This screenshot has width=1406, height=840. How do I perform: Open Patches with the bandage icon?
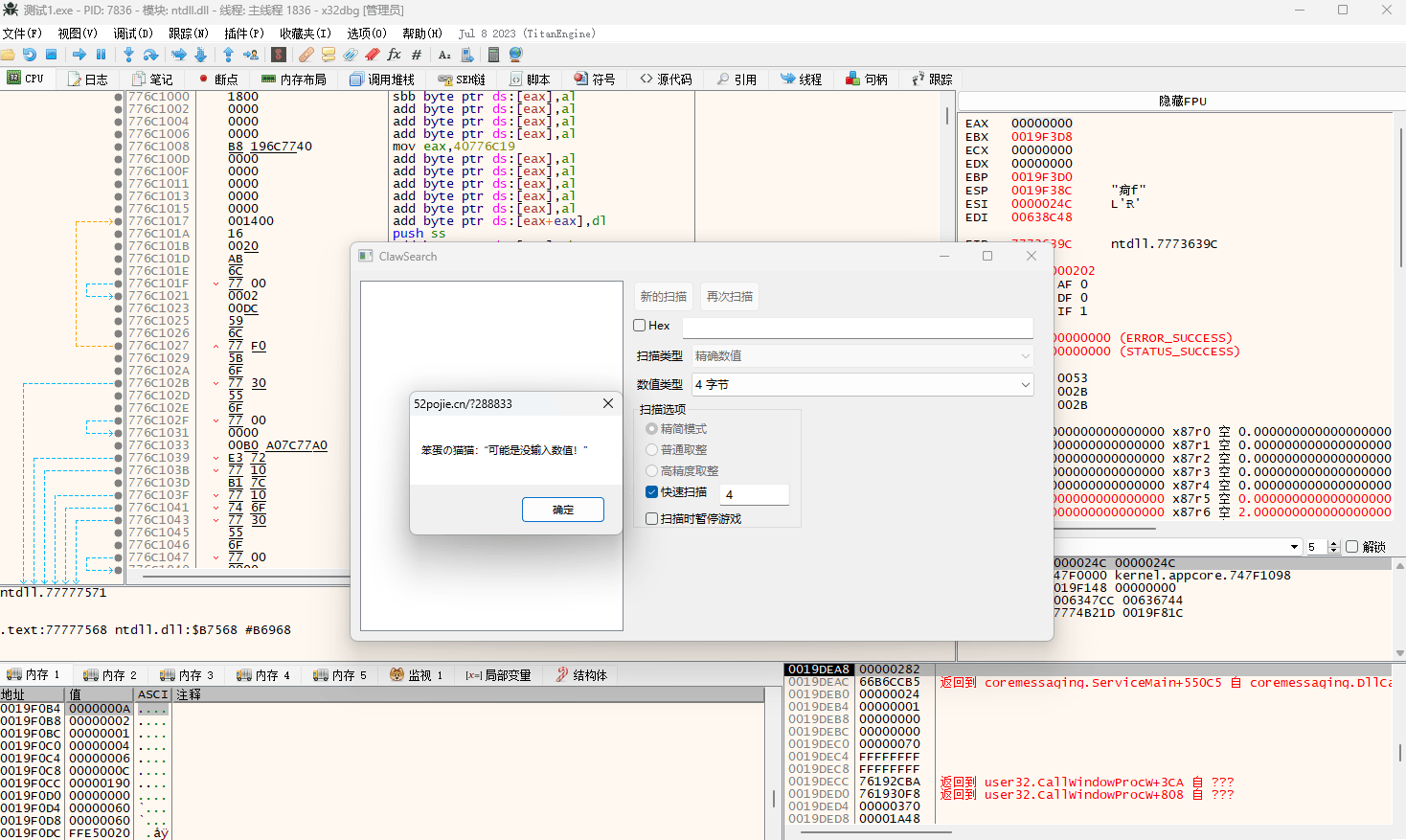pyautogui.click(x=306, y=55)
